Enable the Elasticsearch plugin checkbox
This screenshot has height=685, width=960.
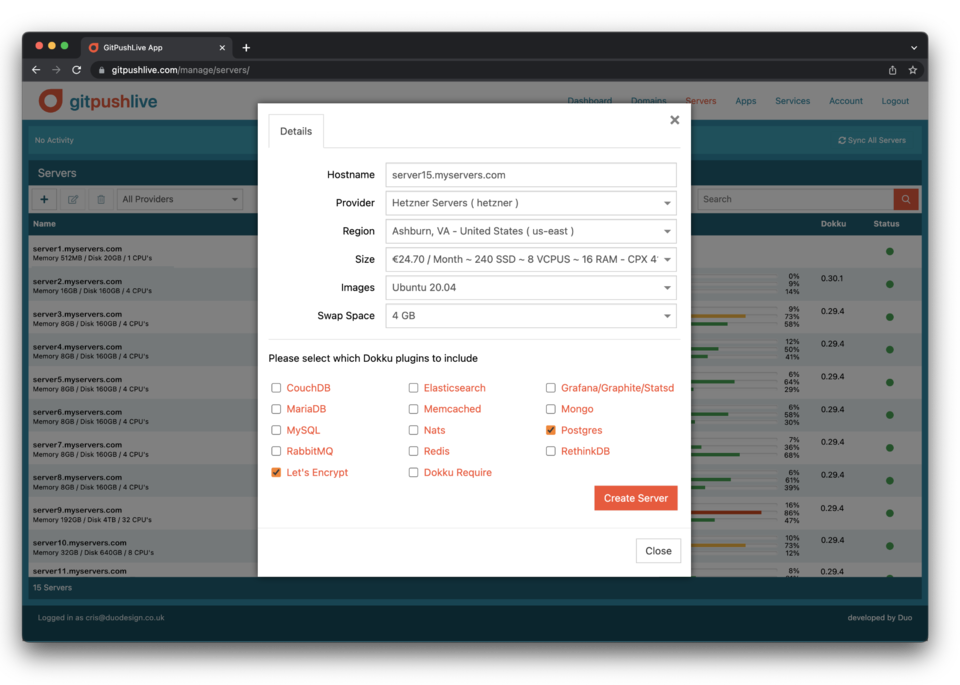click(x=413, y=388)
